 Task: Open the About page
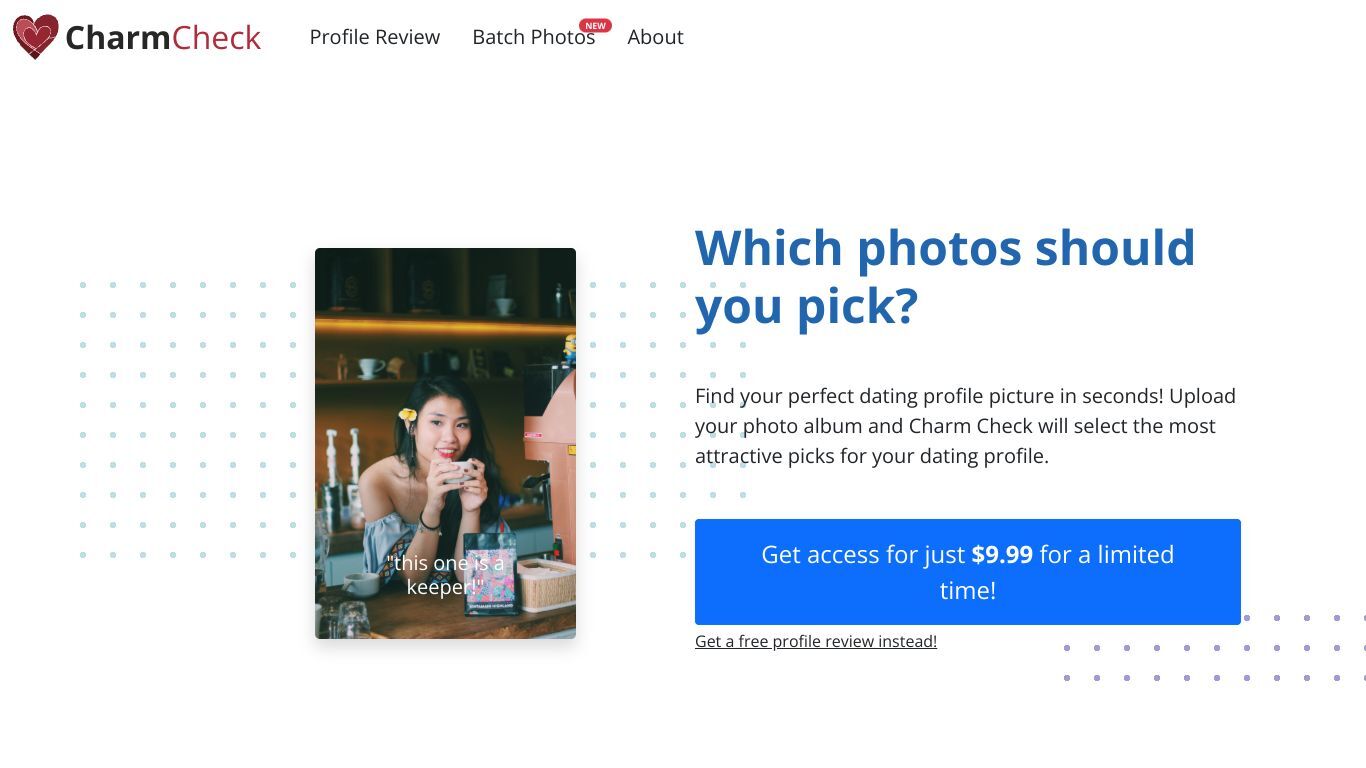tap(655, 37)
